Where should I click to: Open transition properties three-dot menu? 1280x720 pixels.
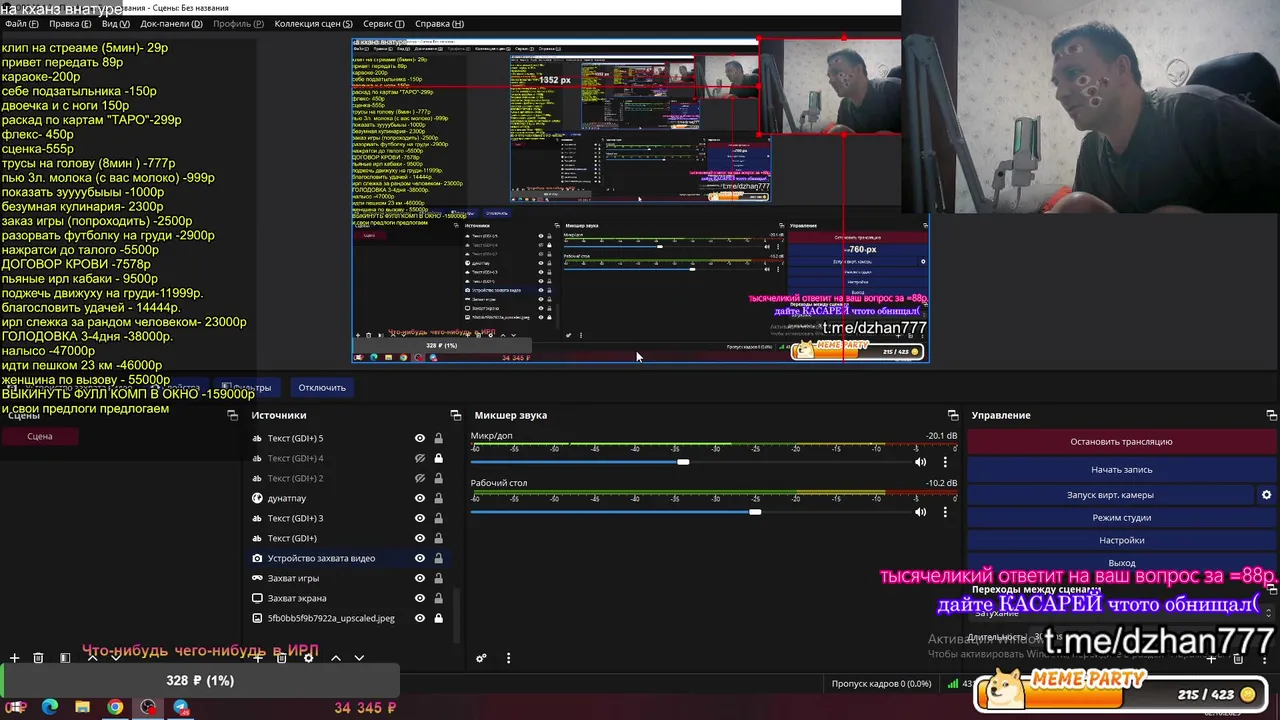tap(1263, 659)
